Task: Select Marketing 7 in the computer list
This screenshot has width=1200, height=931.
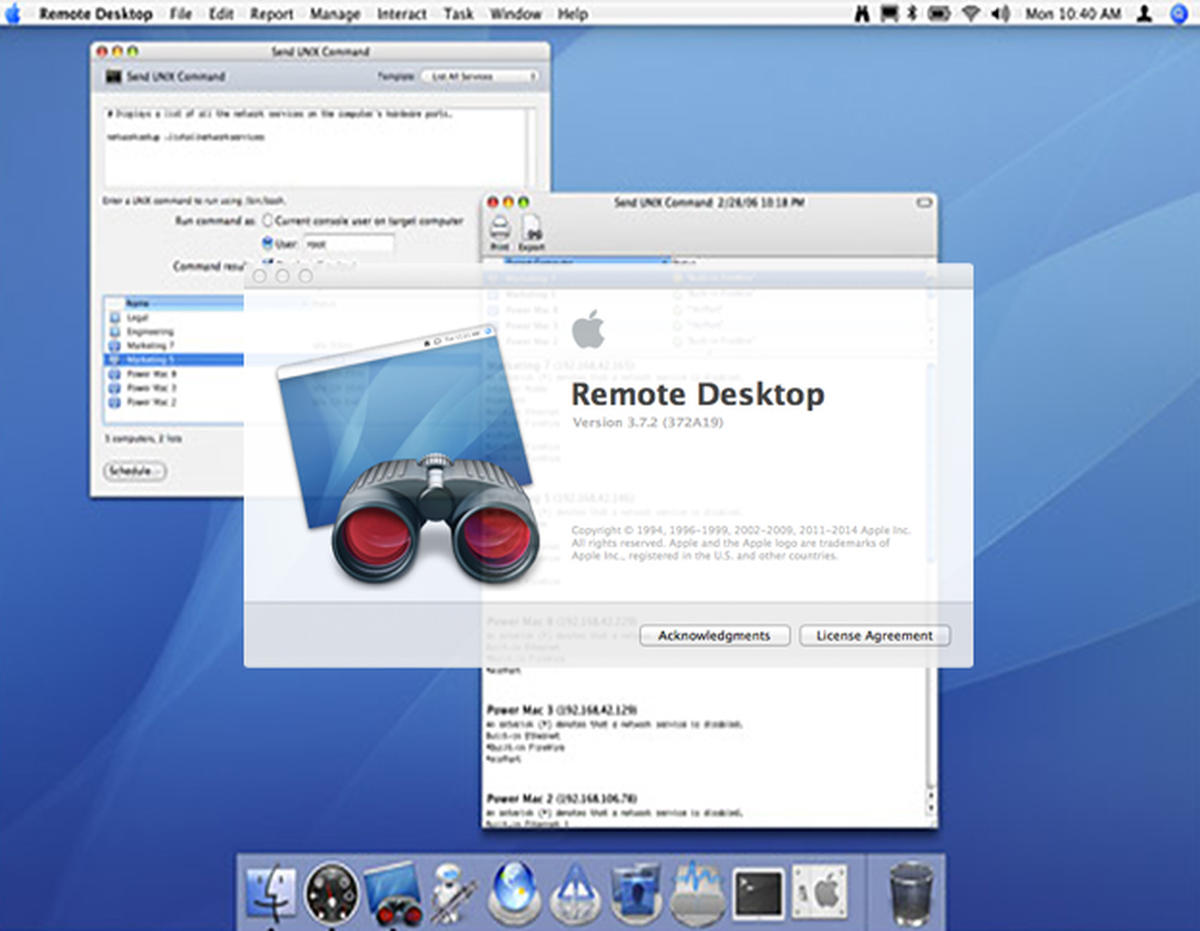Action: (174, 345)
